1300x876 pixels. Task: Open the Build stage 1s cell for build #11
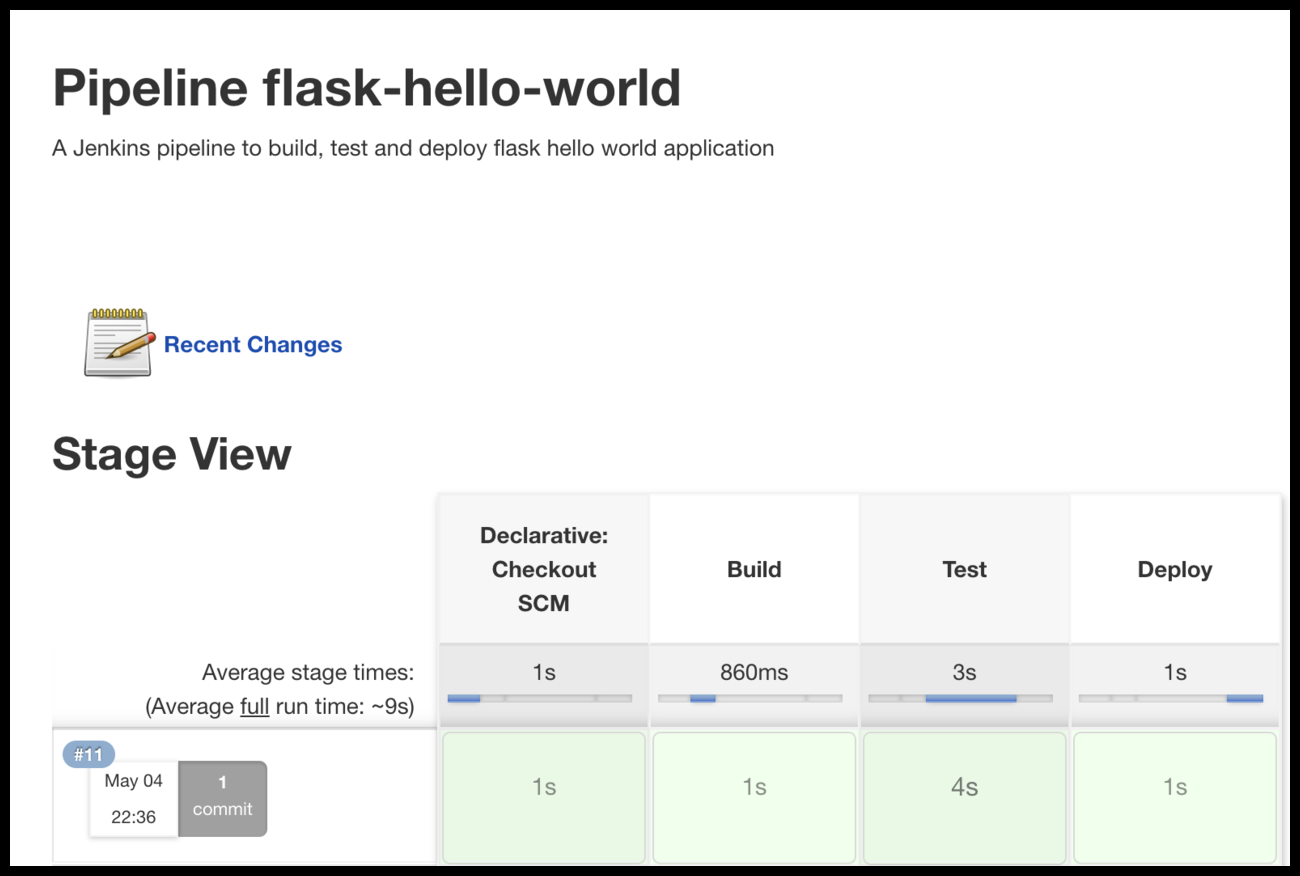click(754, 797)
